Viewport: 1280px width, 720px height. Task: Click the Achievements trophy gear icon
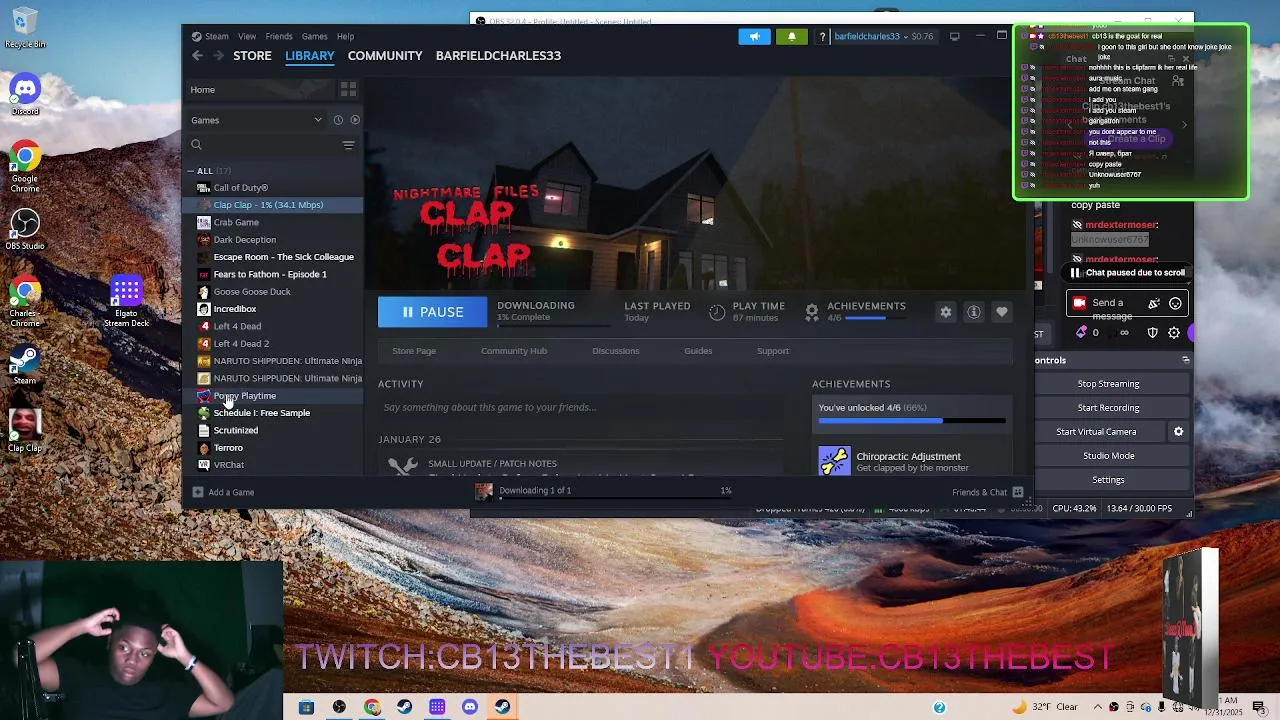tap(812, 312)
